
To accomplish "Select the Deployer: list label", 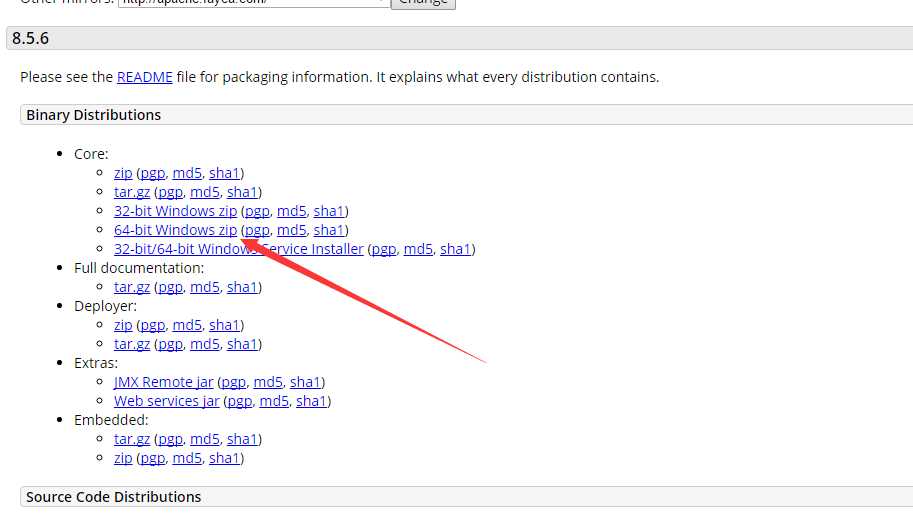I will (105, 306).
